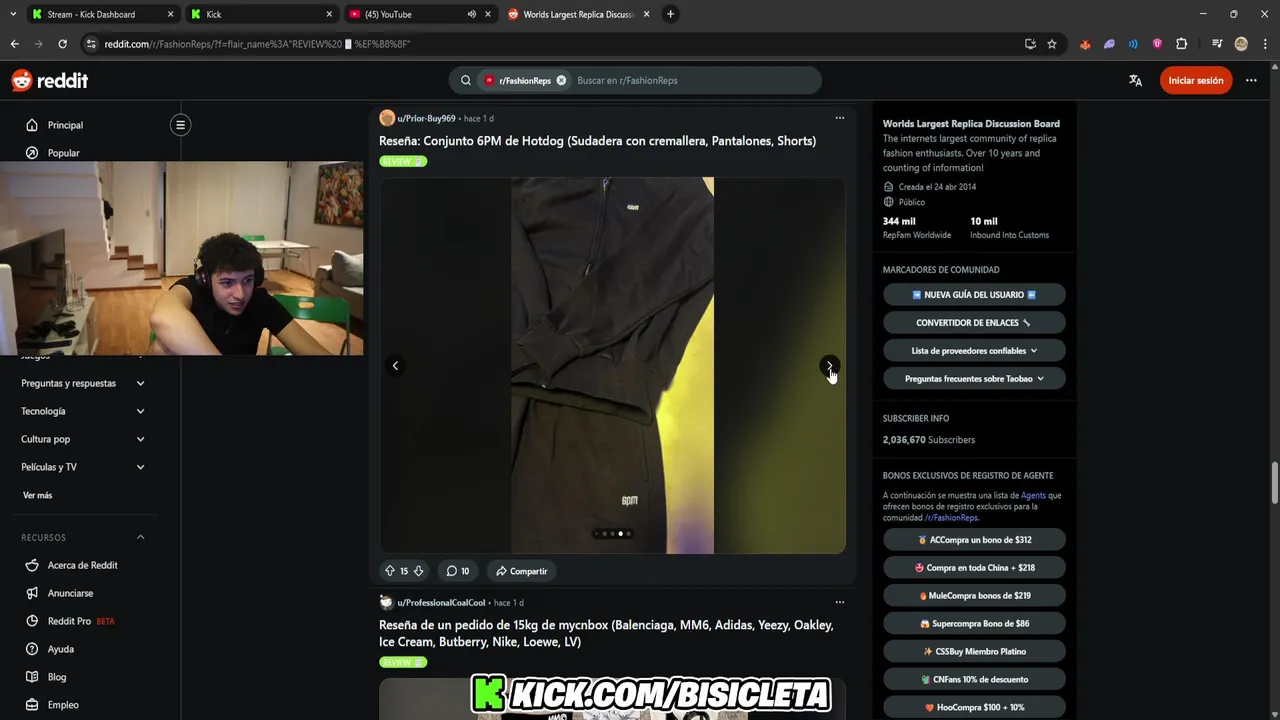Click MuleCompra bonos de $219

tap(974, 596)
